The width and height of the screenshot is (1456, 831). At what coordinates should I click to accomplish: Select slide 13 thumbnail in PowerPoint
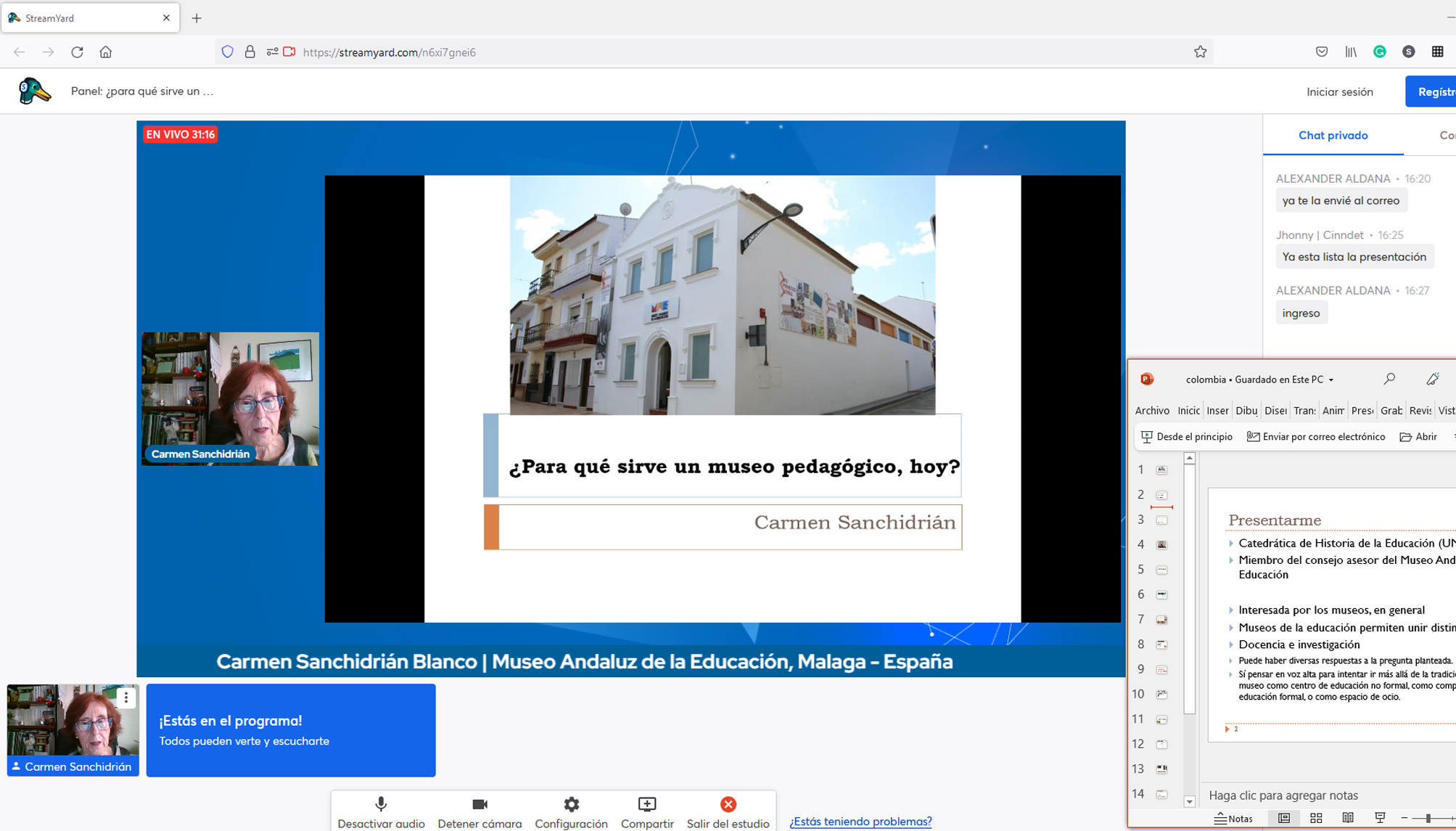click(1161, 769)
